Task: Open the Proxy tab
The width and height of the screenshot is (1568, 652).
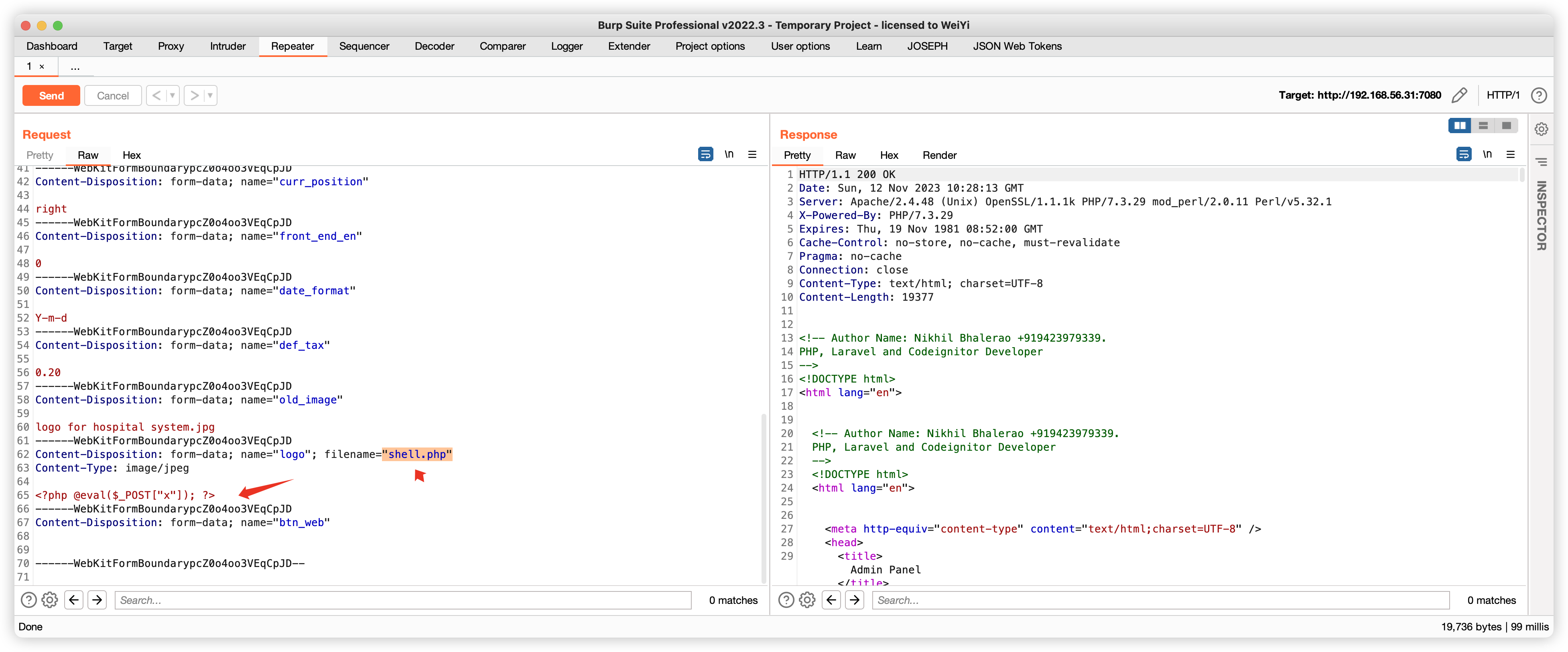Action: [171, 46]
